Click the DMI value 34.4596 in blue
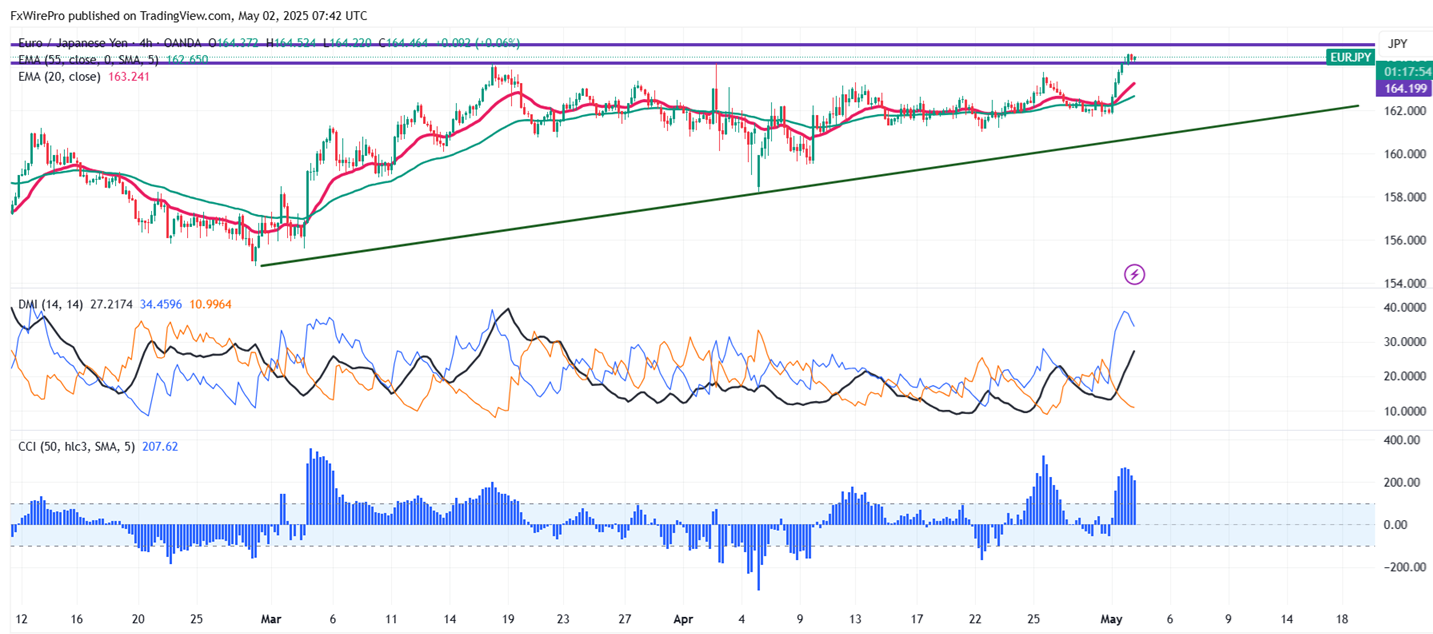 coord(159,303)
